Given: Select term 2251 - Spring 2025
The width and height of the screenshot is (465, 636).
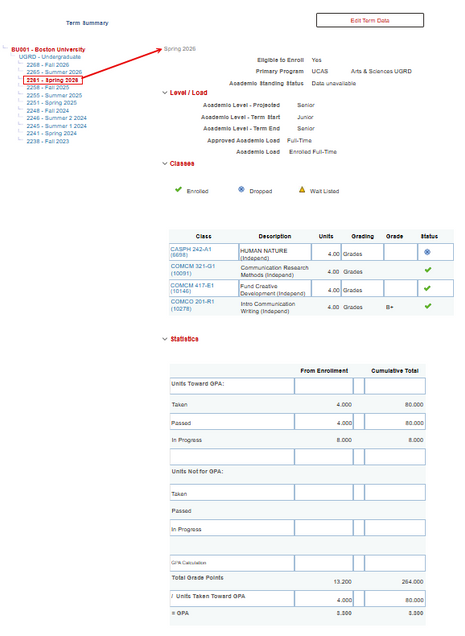Looking at the screenshot, I should (x=52, y=103).
